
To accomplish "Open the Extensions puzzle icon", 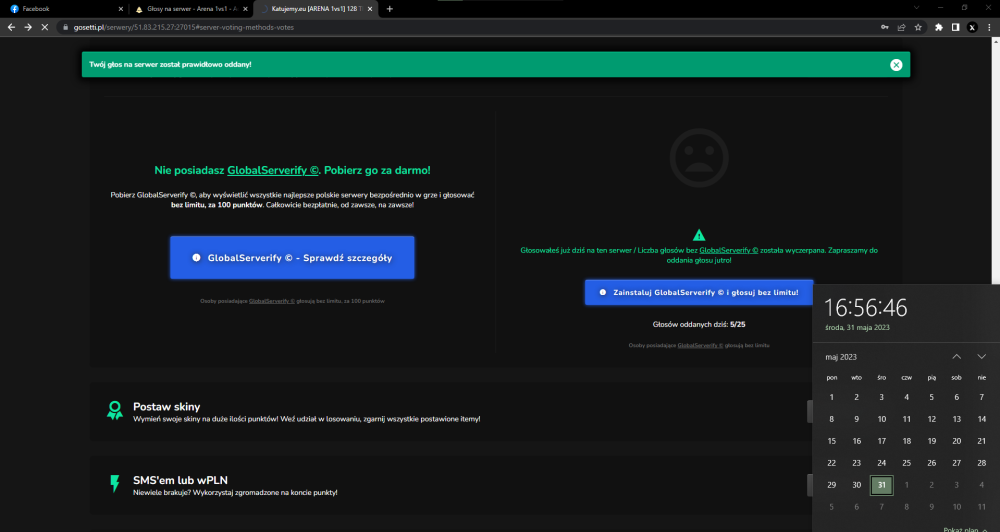I will click(939, 27).
